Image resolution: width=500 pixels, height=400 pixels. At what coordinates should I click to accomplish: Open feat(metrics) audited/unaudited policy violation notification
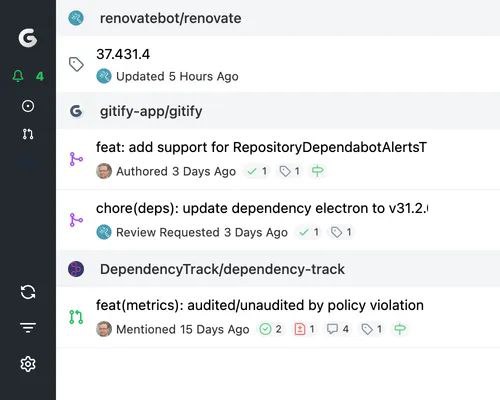[x=278, y=317]
